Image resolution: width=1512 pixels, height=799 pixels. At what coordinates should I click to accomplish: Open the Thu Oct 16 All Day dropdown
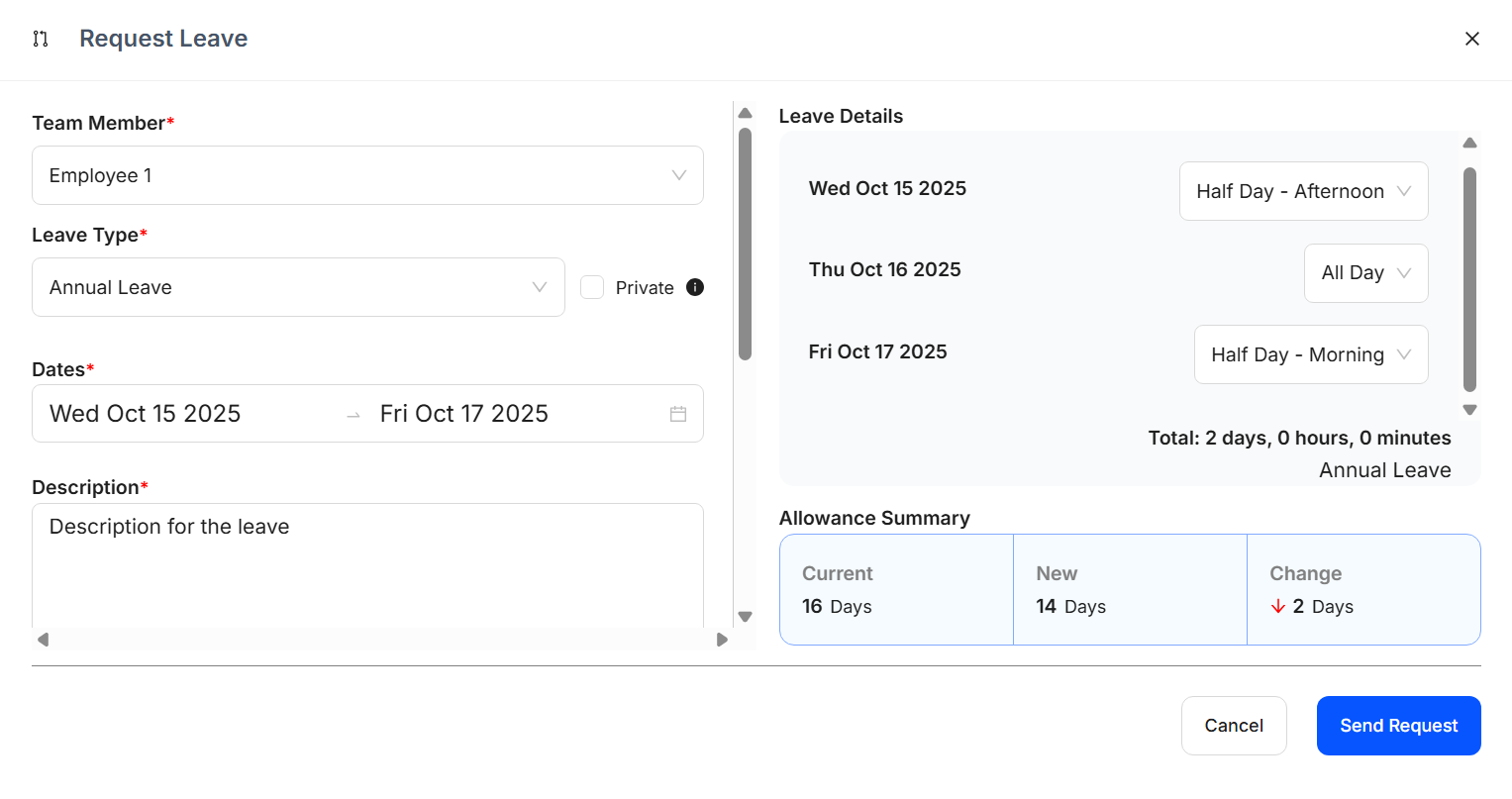1365,273
